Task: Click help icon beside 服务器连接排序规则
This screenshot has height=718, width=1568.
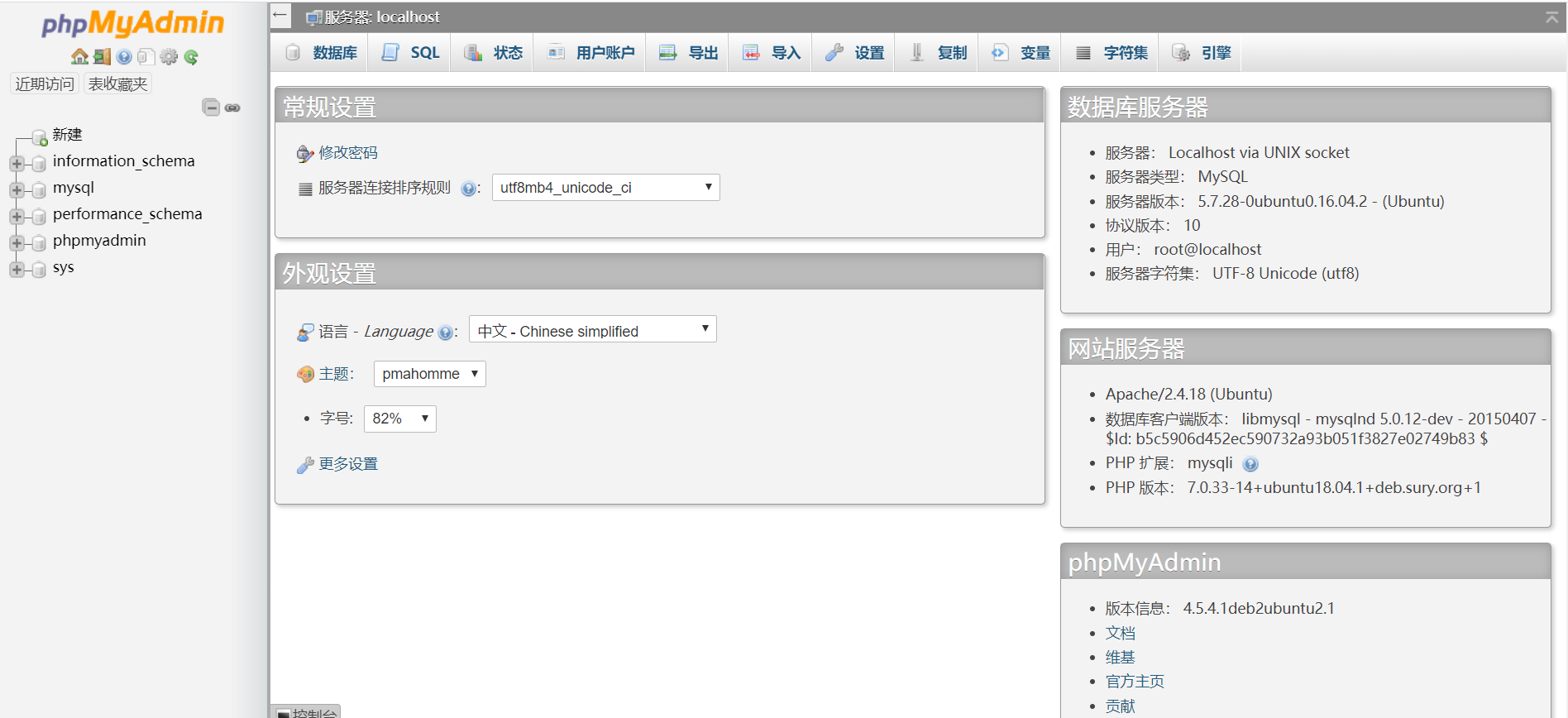Action: point(468,189)
